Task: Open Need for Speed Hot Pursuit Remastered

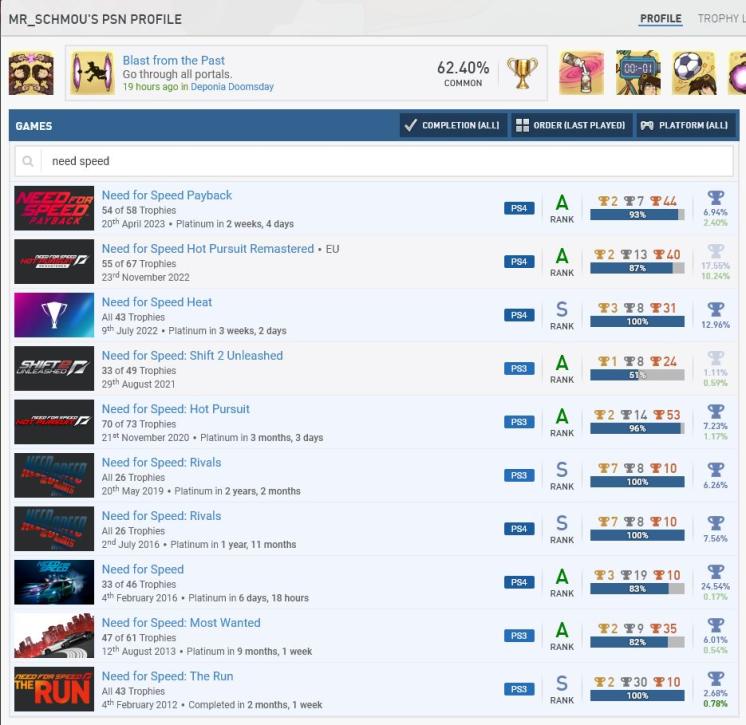Action: [207, 248]
